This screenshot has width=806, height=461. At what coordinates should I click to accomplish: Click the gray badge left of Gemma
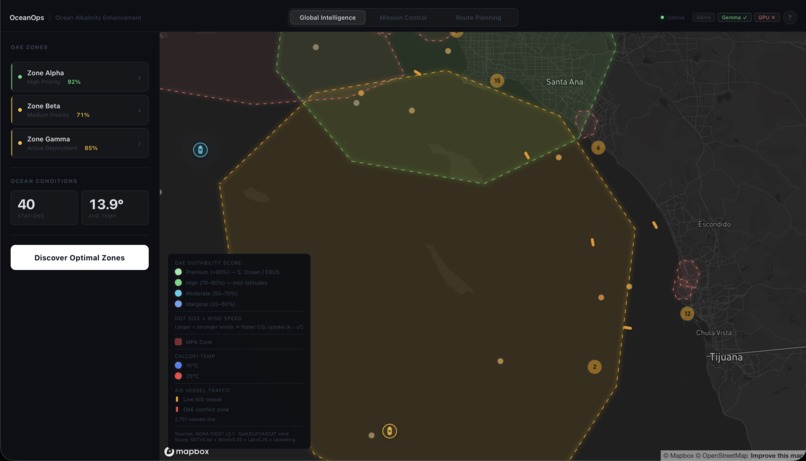pyautogui.click(x=703, y=17)
